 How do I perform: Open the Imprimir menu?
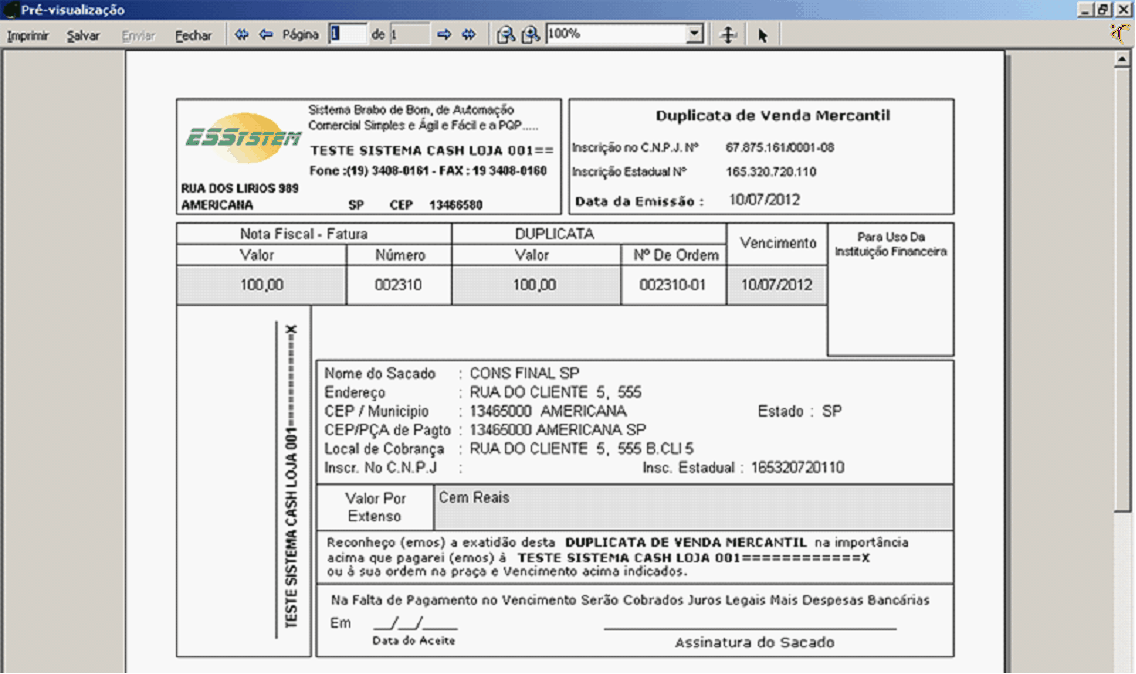[x=28, y=35]
